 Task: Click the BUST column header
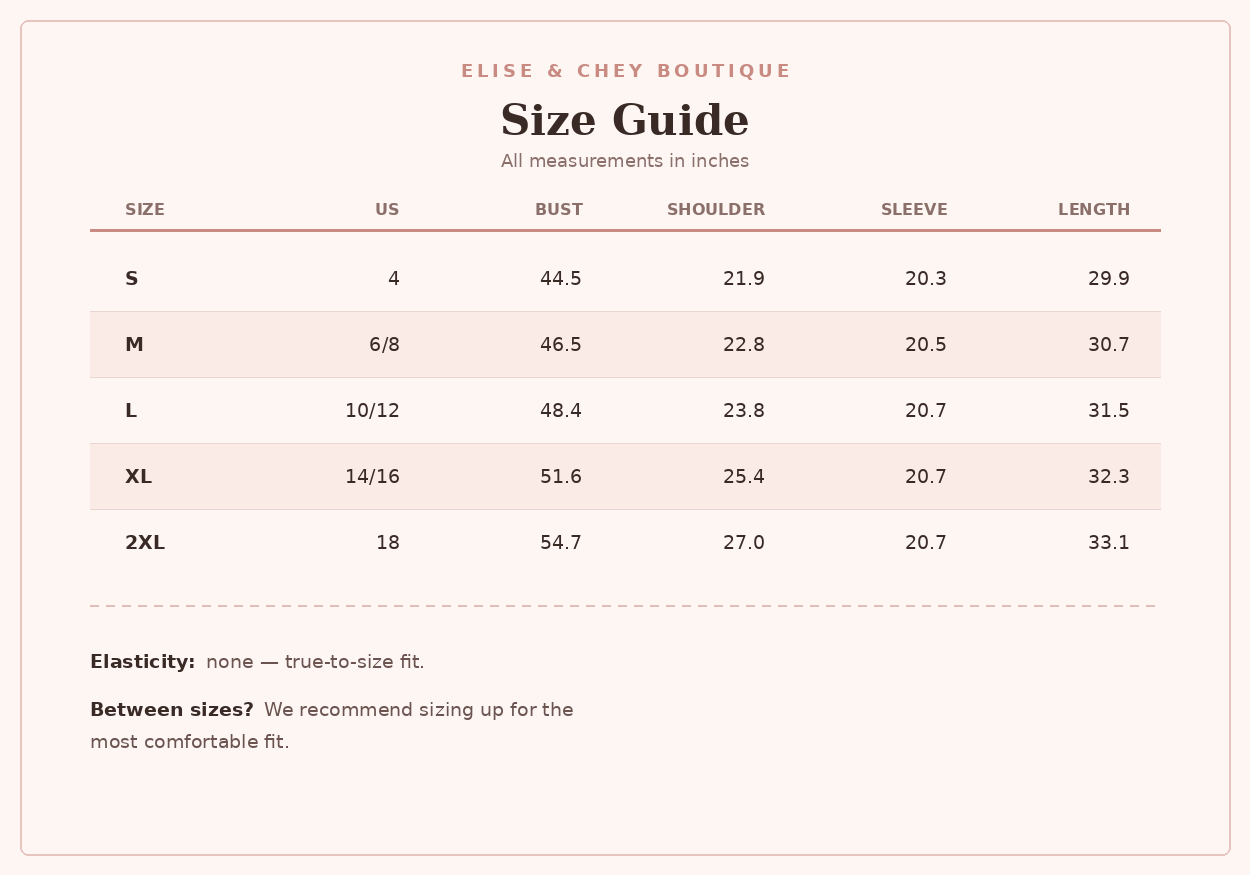point(558,210)
